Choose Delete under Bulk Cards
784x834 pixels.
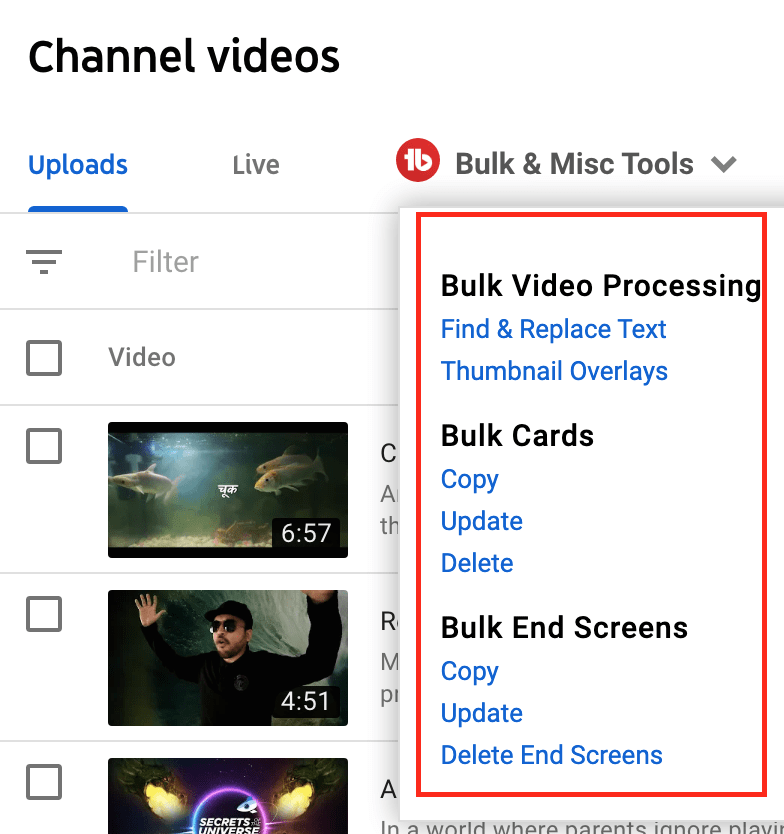point(477,563)
